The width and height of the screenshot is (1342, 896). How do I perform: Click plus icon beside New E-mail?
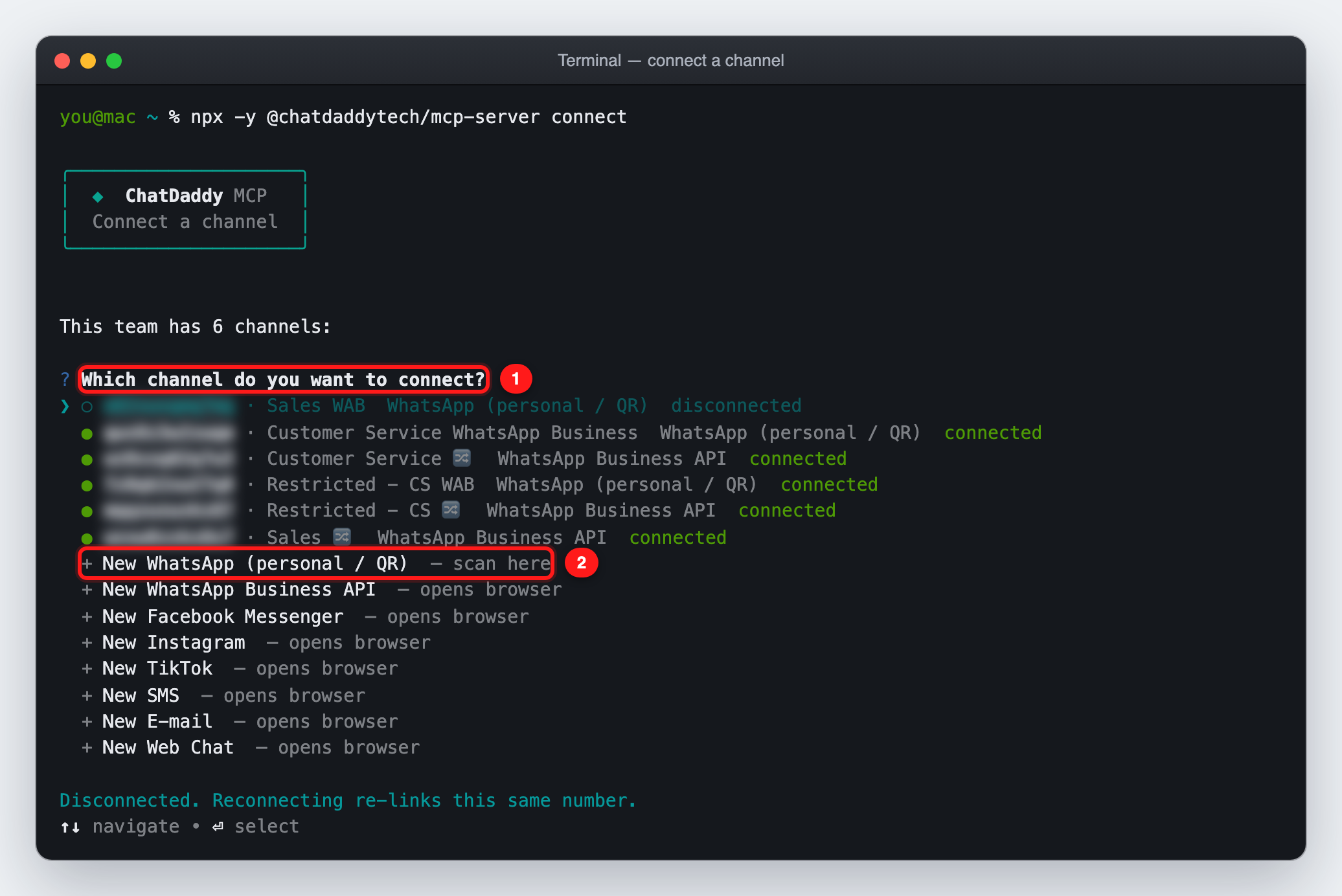tap(87, 722)
